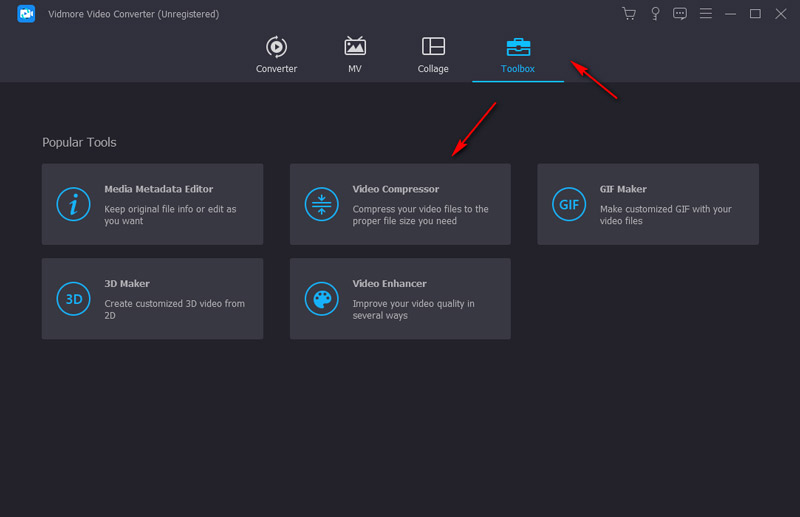This screenshot has width=800, height=517.
Task: Click the key register icon
Action: point(655,14)
